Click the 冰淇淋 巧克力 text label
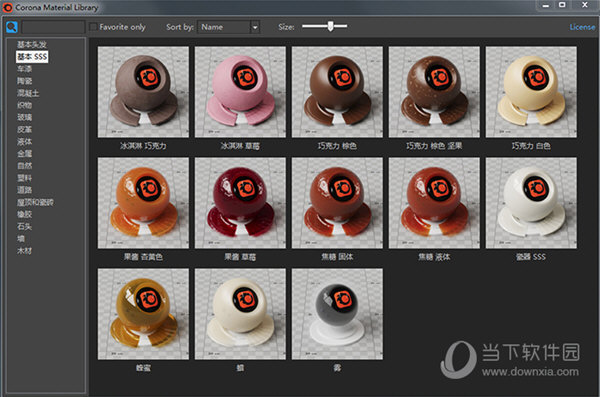The height and width of the screenshot is (397, 600). 143,146
